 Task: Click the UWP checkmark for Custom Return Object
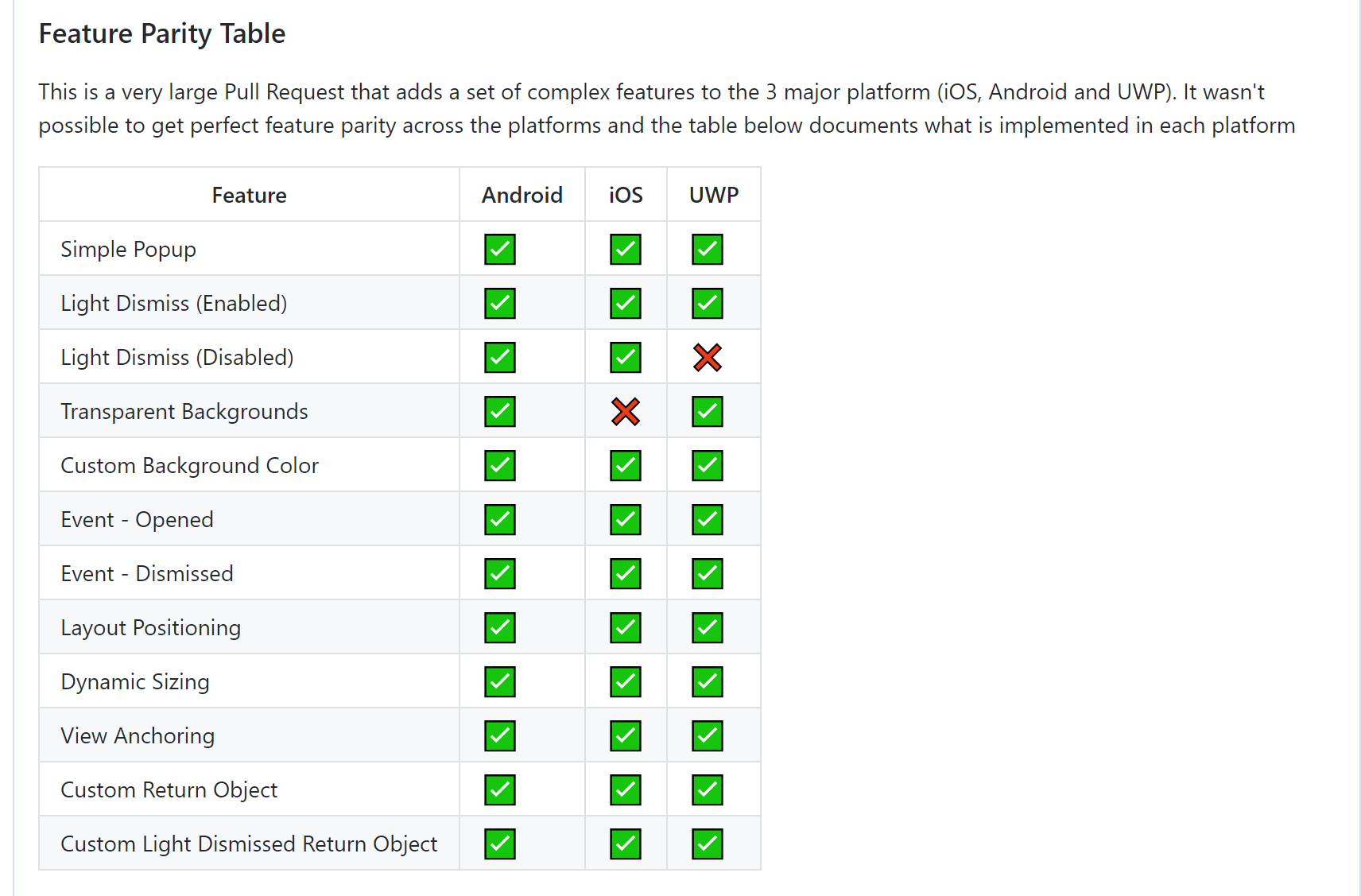tap(708, 789)
